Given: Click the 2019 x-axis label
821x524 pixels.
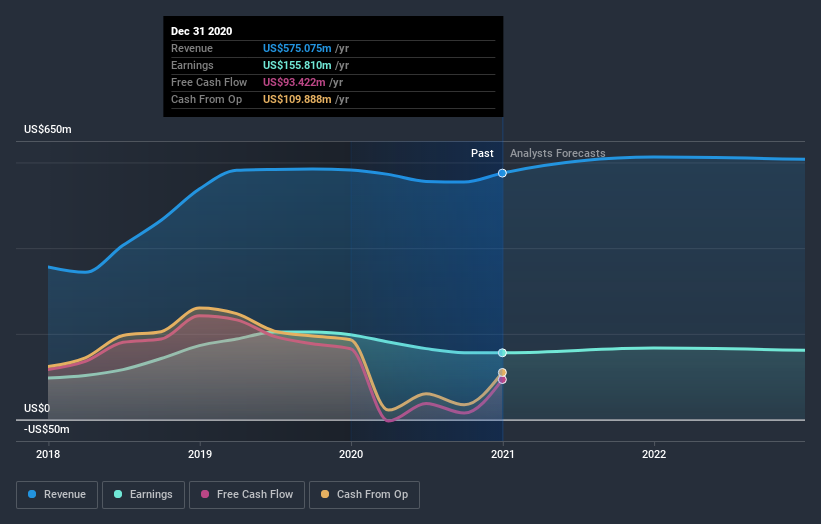Looking at the screenshot, I should (200, 454).
